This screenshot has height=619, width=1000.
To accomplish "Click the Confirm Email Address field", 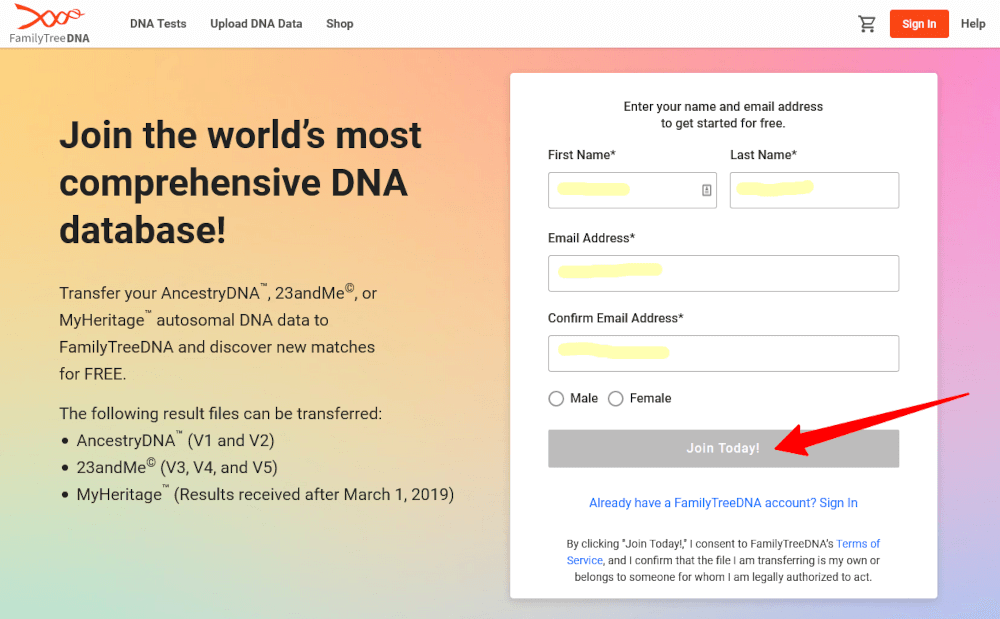I will click(x=723, y=353).
